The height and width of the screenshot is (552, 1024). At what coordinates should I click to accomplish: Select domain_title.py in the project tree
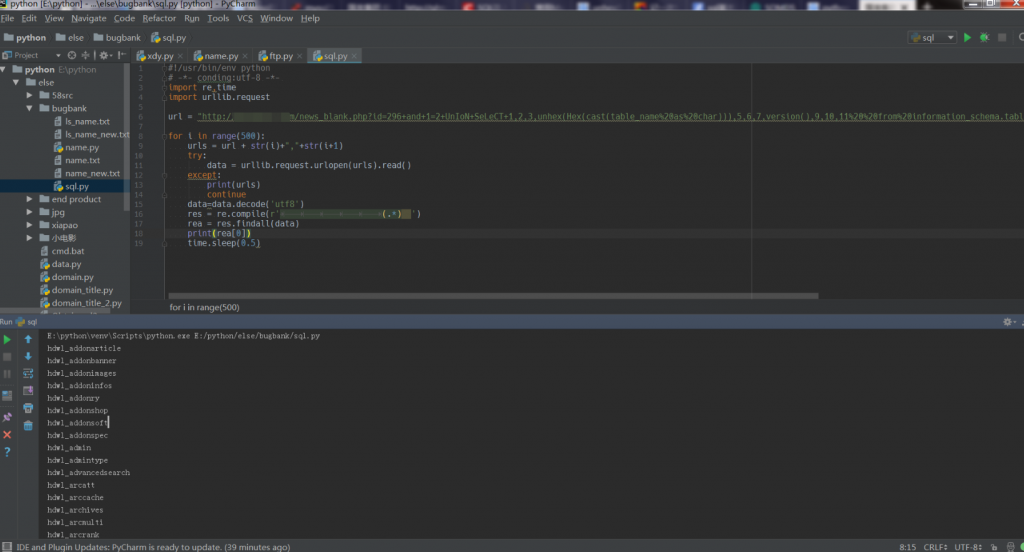click(76, 290)
